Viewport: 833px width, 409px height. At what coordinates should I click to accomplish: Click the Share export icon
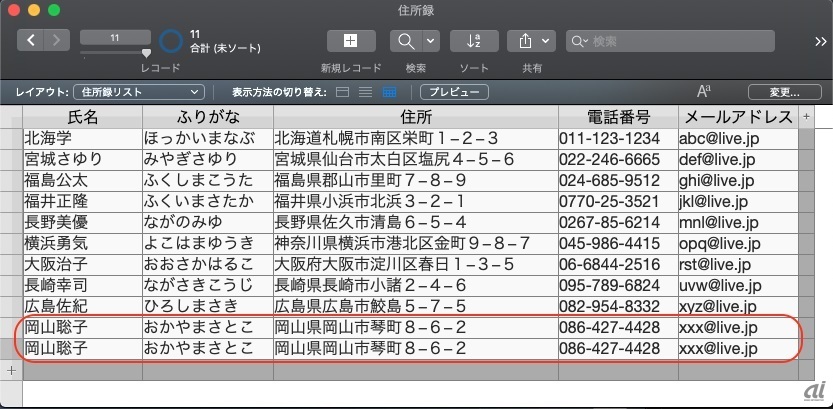[524, 41]
